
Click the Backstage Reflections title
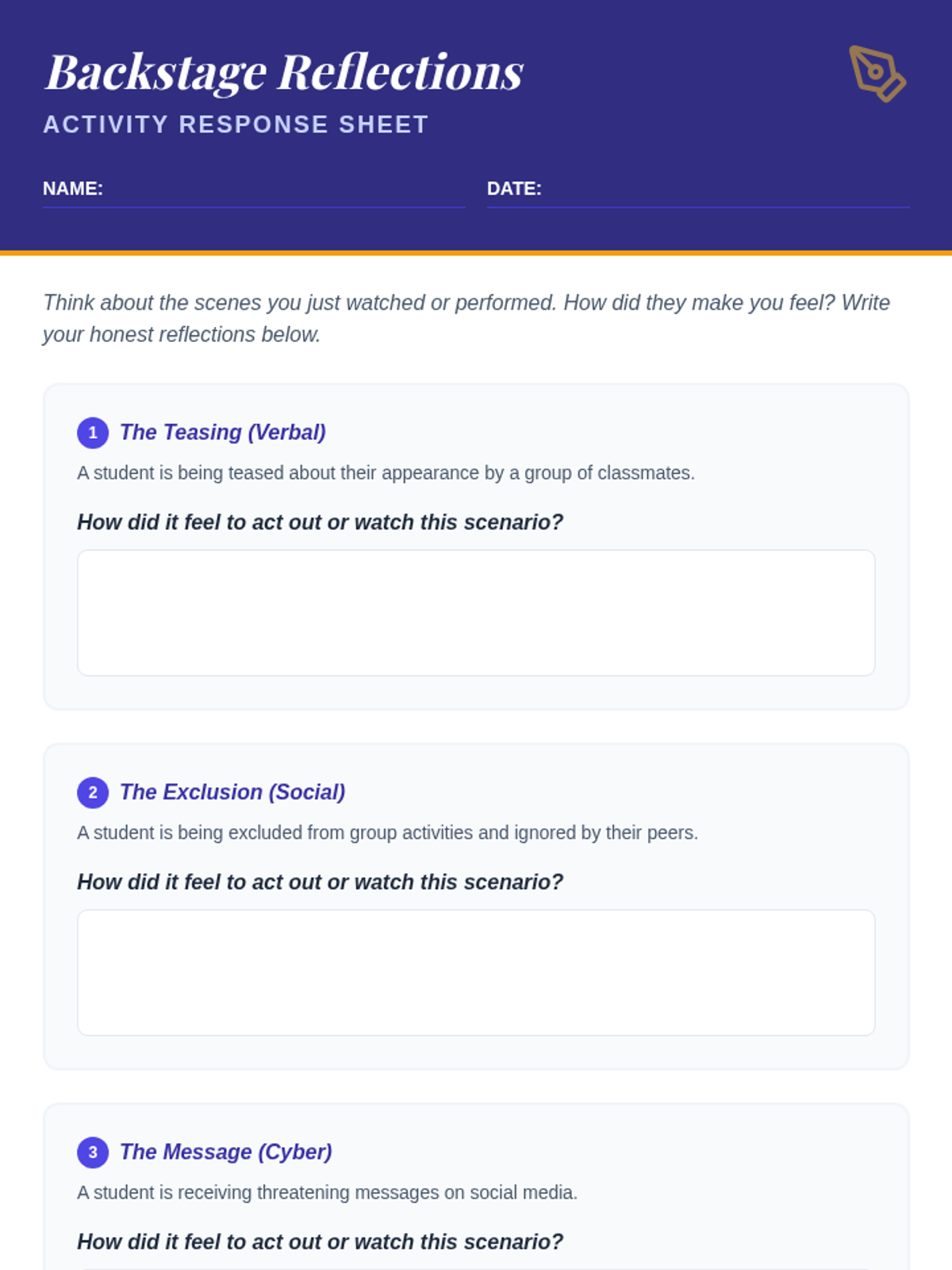click(x=284, y=71)
